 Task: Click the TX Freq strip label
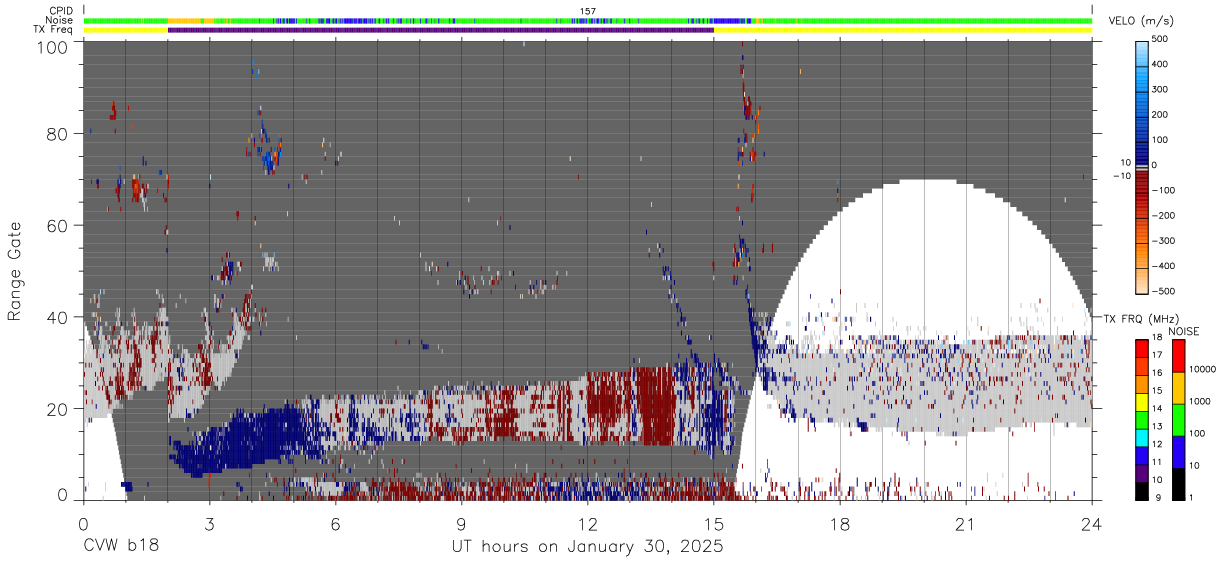tap(53, 30)
